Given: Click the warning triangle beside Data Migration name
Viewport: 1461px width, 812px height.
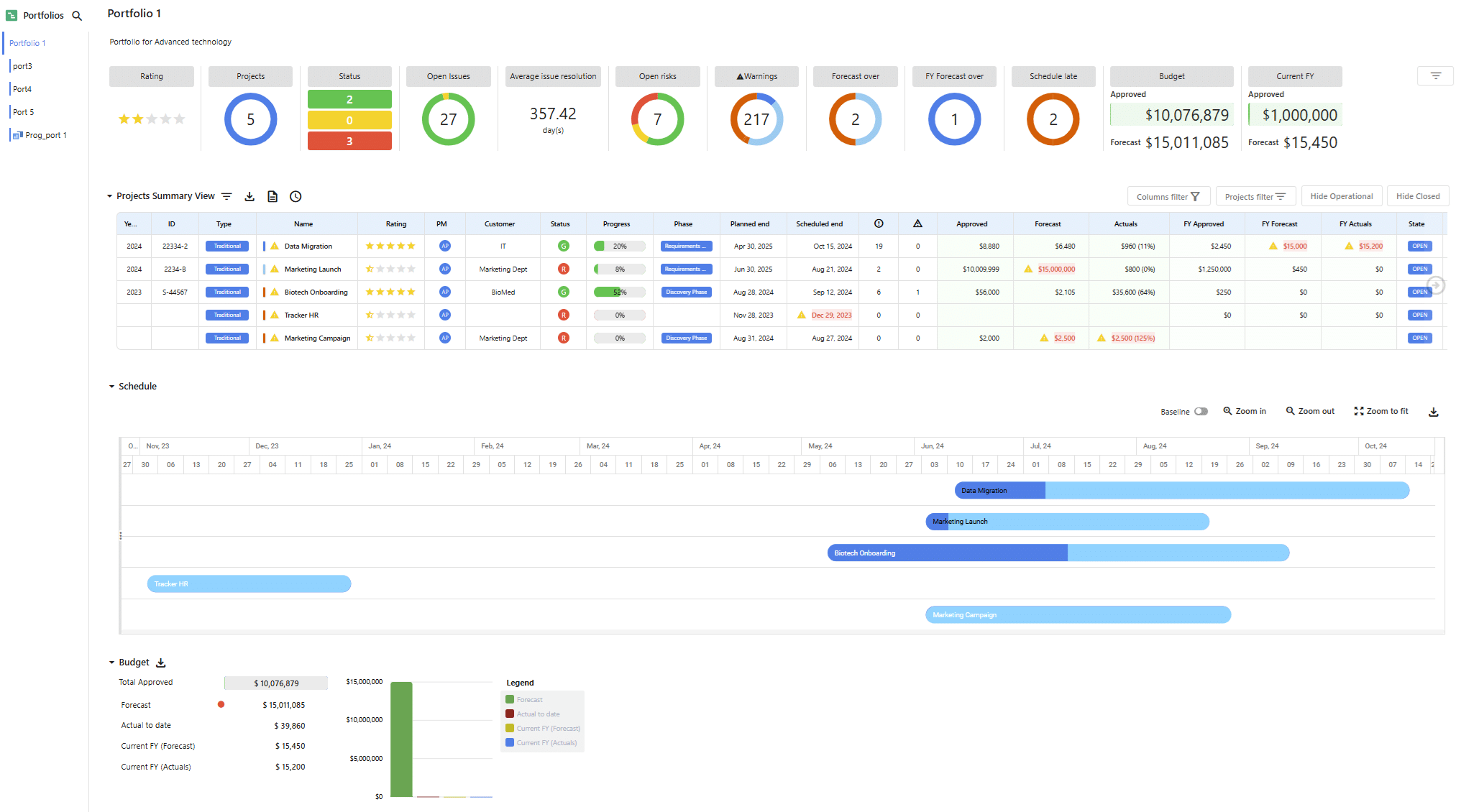Looking at the screenshot, I should (x=275, y=246).
